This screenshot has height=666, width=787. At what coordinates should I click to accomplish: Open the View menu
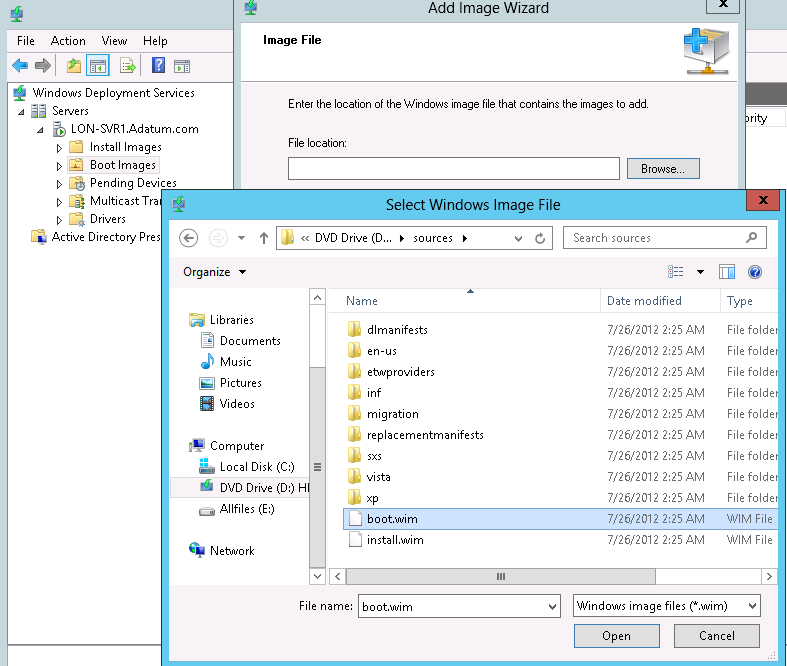click(x=114, y=41)
